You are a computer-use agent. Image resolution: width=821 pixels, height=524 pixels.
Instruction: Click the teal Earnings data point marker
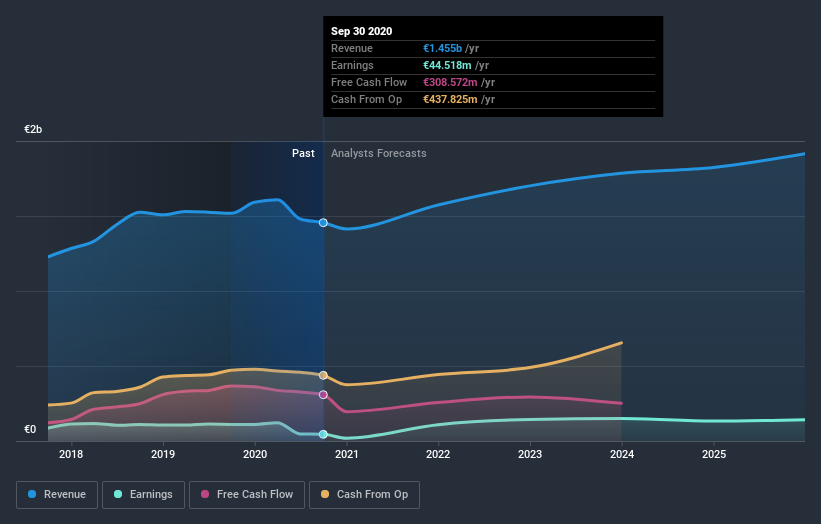click(323, 434)
